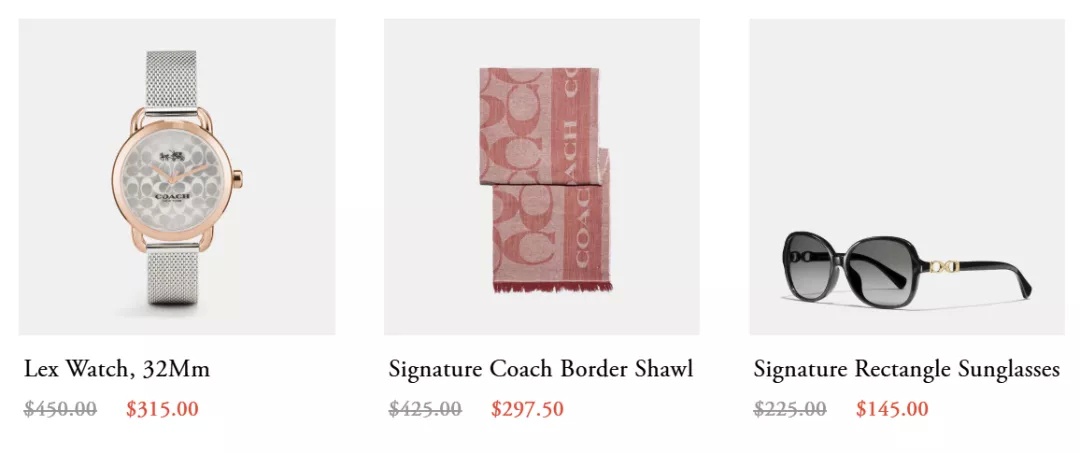Click the $315.00 sale price
This screenshot has width=1080, height=453.
(163, 409)
